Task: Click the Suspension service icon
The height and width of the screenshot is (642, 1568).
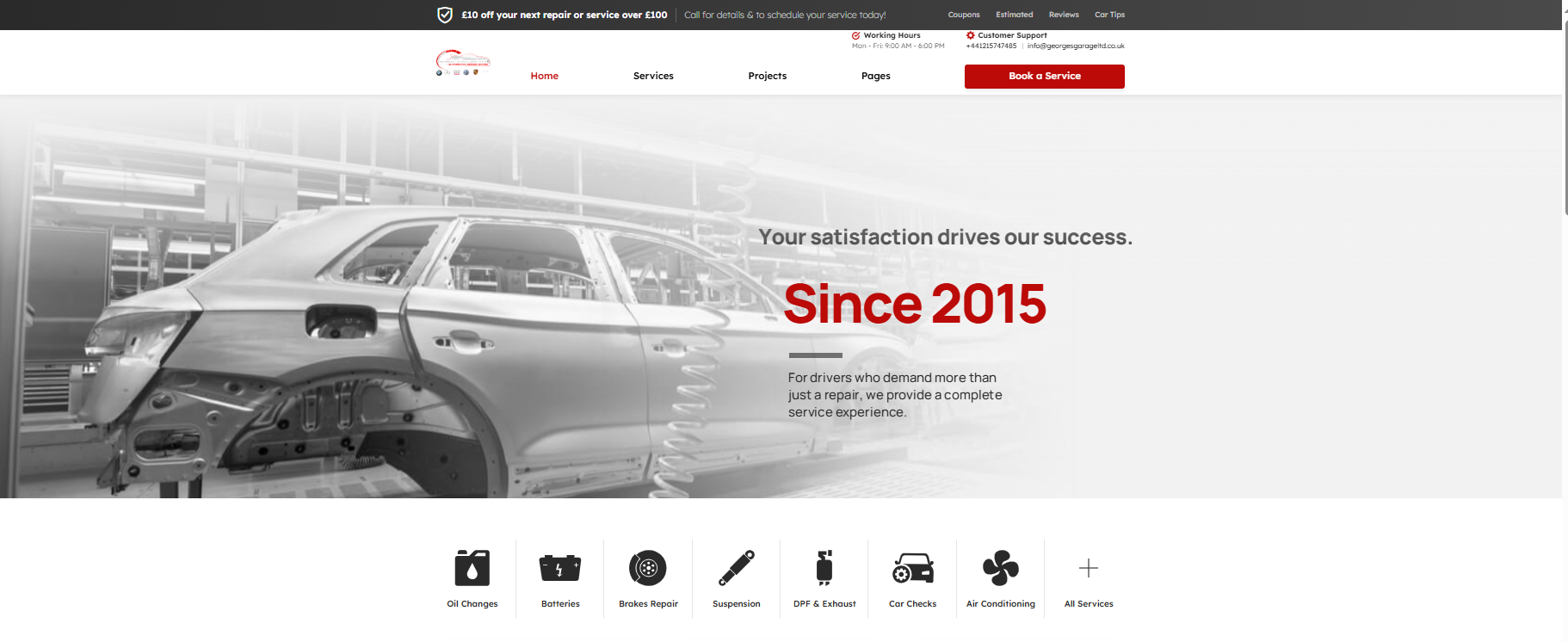Action: (737, 568)
